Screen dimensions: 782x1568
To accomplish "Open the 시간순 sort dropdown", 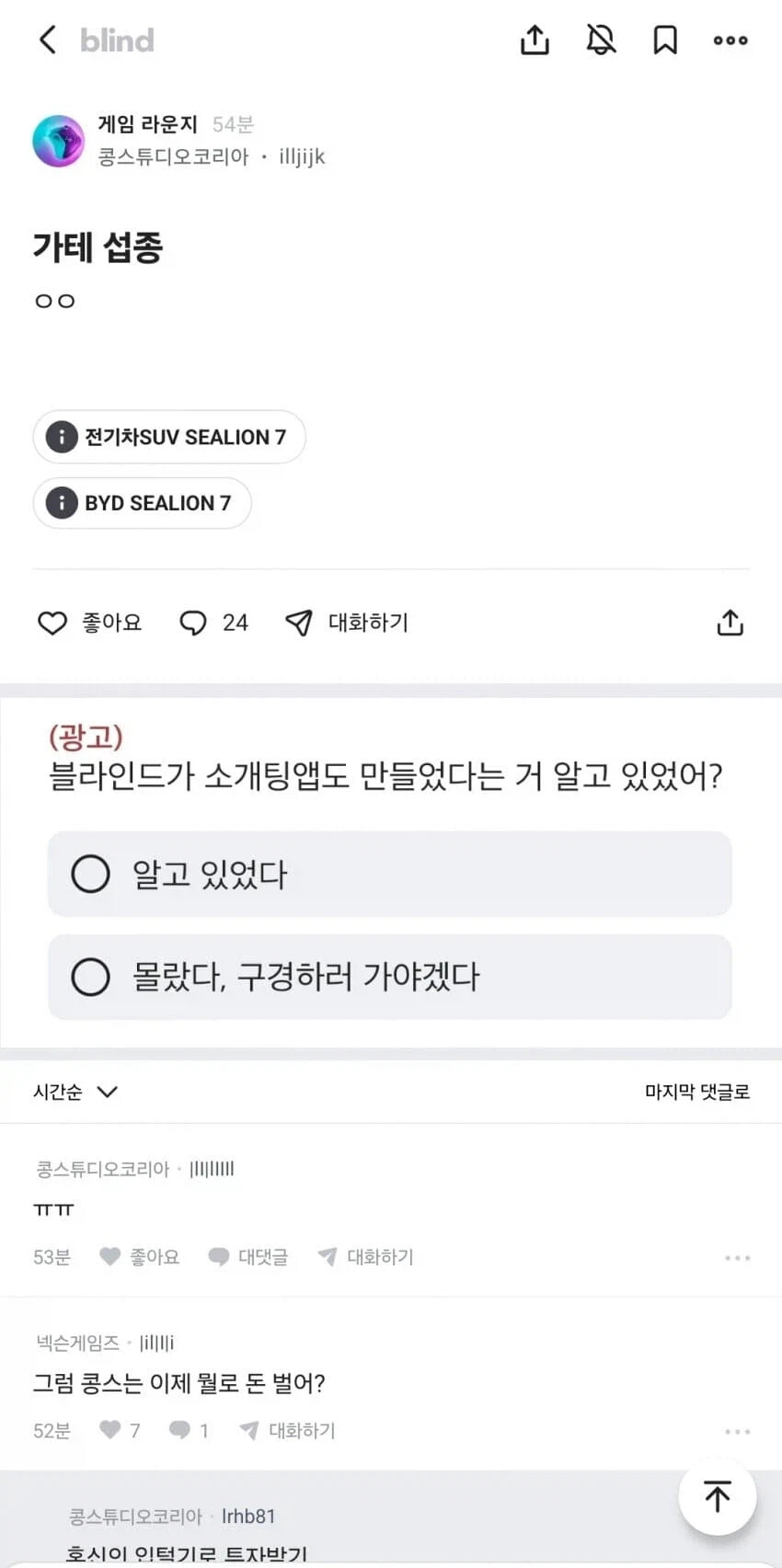I will pyautogui.click(x=75, y=1092).
